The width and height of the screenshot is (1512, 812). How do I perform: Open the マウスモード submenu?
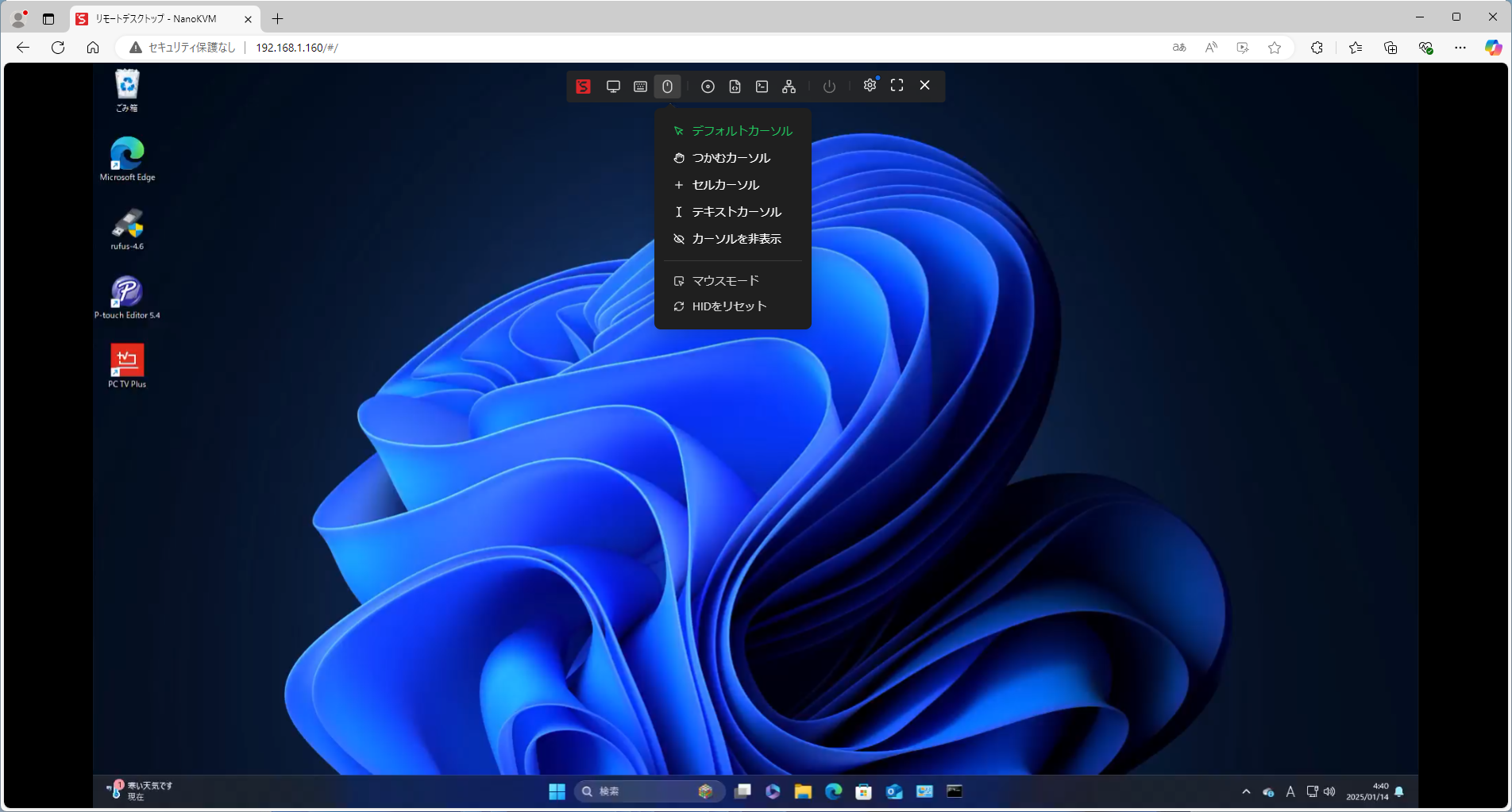coord(733,281)
